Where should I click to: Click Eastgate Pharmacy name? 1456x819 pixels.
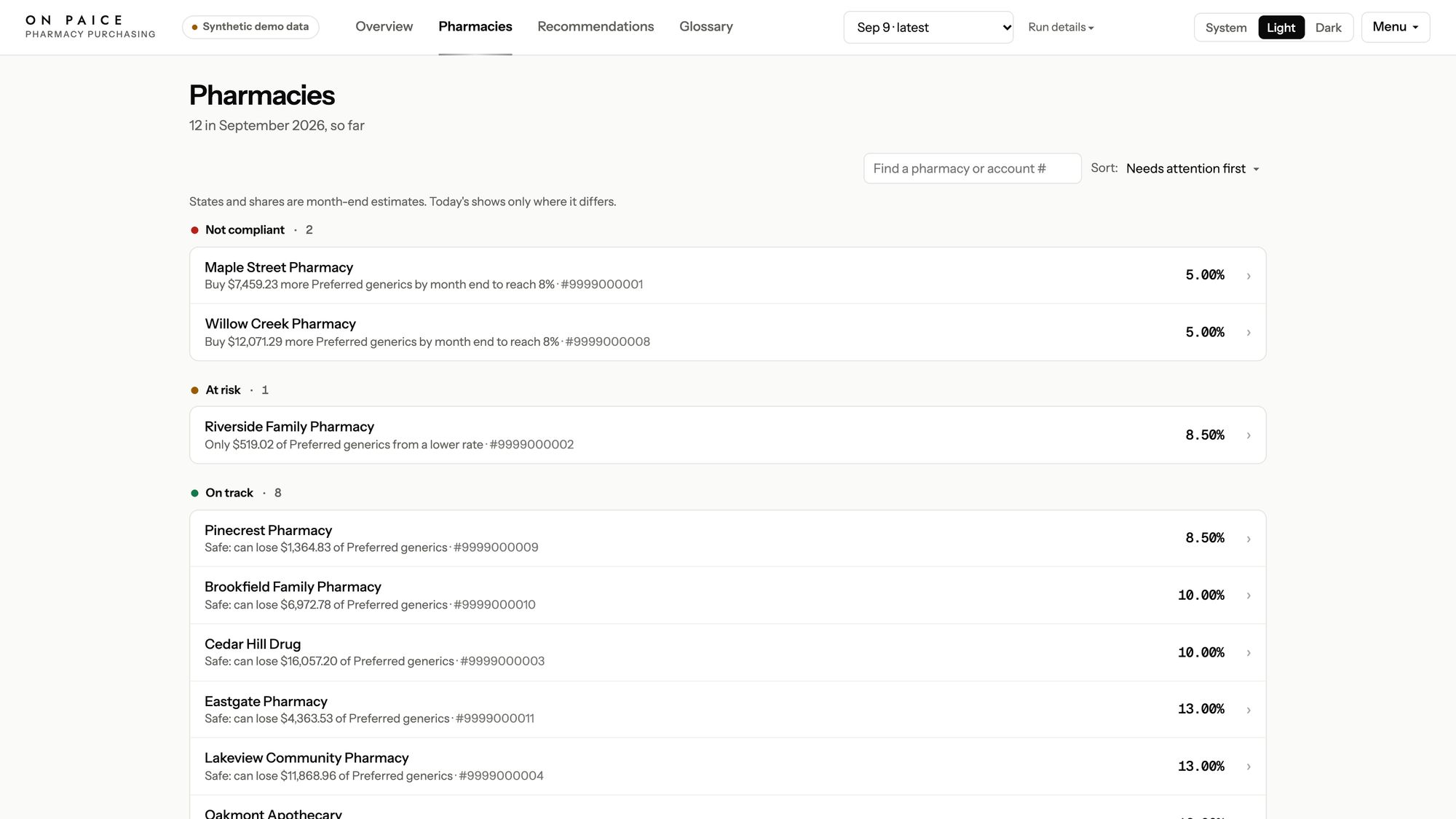pyautogui.click(x=266, y=701)
